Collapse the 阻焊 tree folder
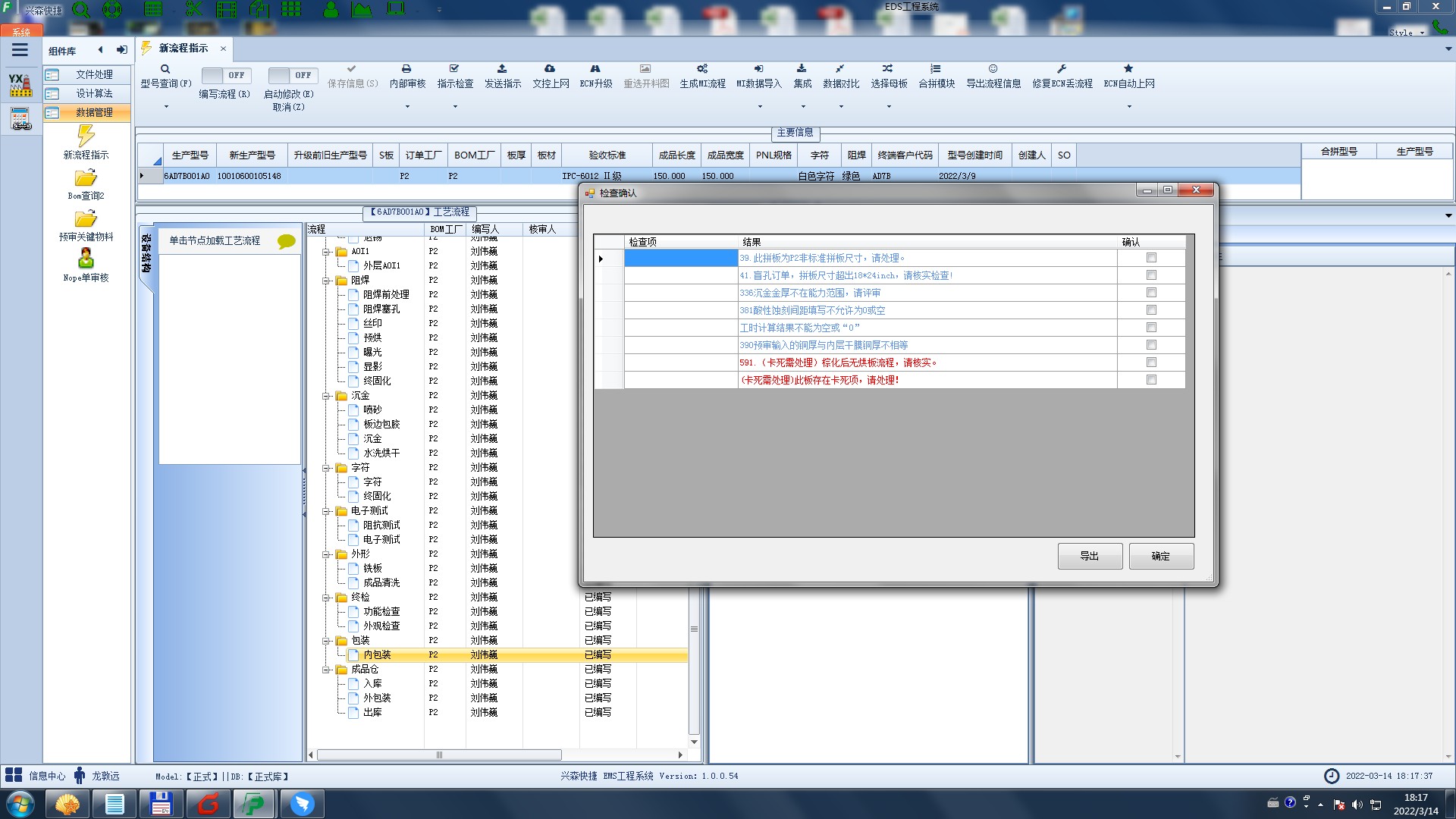Viewport: 1456px width, 819px height. (327, 281)
